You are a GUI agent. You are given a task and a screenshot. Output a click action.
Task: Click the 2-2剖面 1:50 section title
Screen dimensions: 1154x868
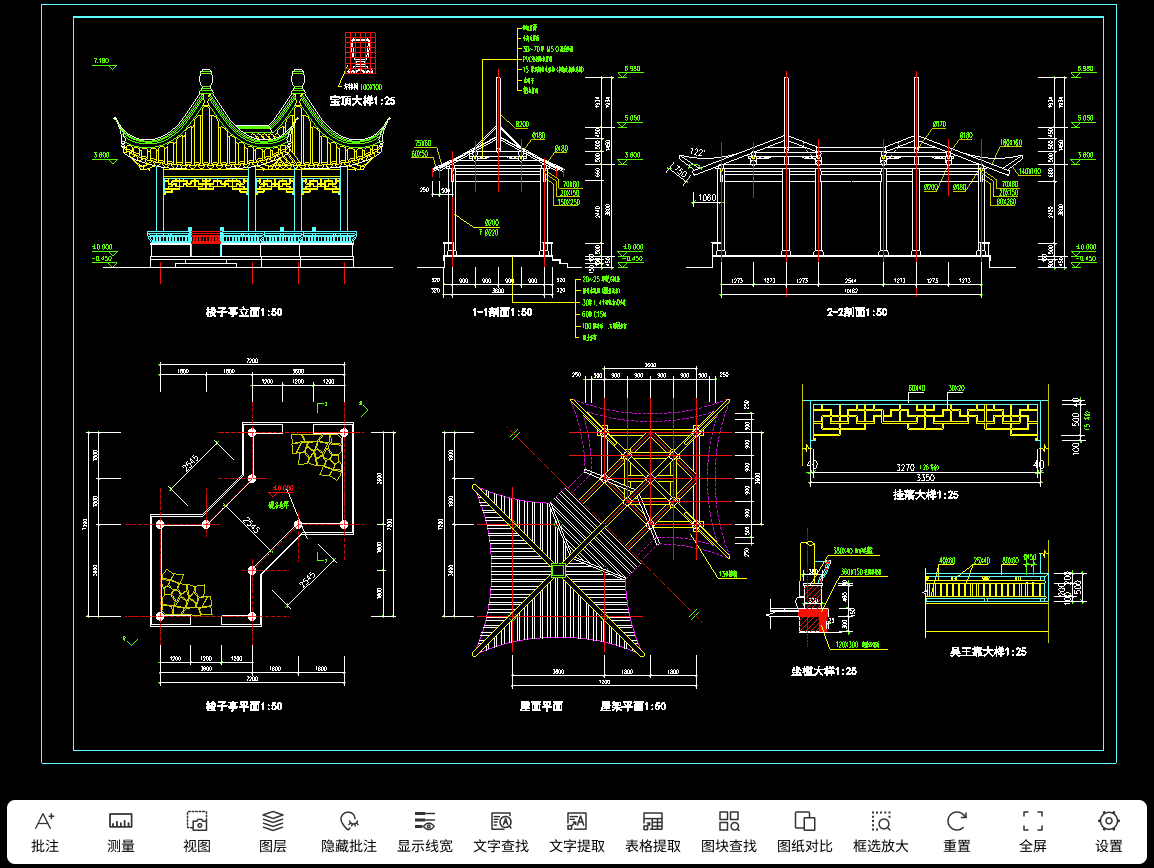[x=856, y=312]
